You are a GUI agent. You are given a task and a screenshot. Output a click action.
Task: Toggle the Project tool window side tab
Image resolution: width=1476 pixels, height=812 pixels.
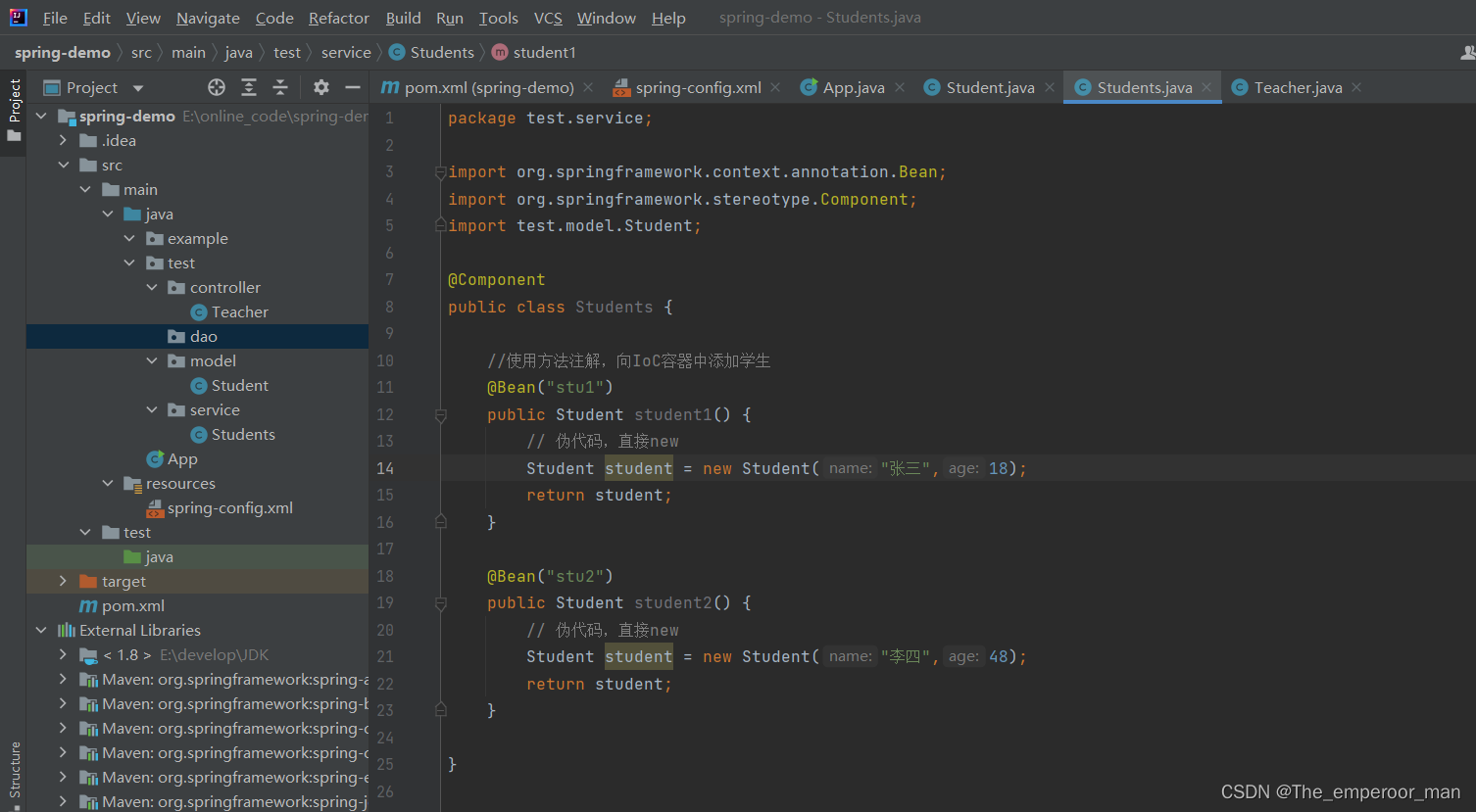pos(14,110)
